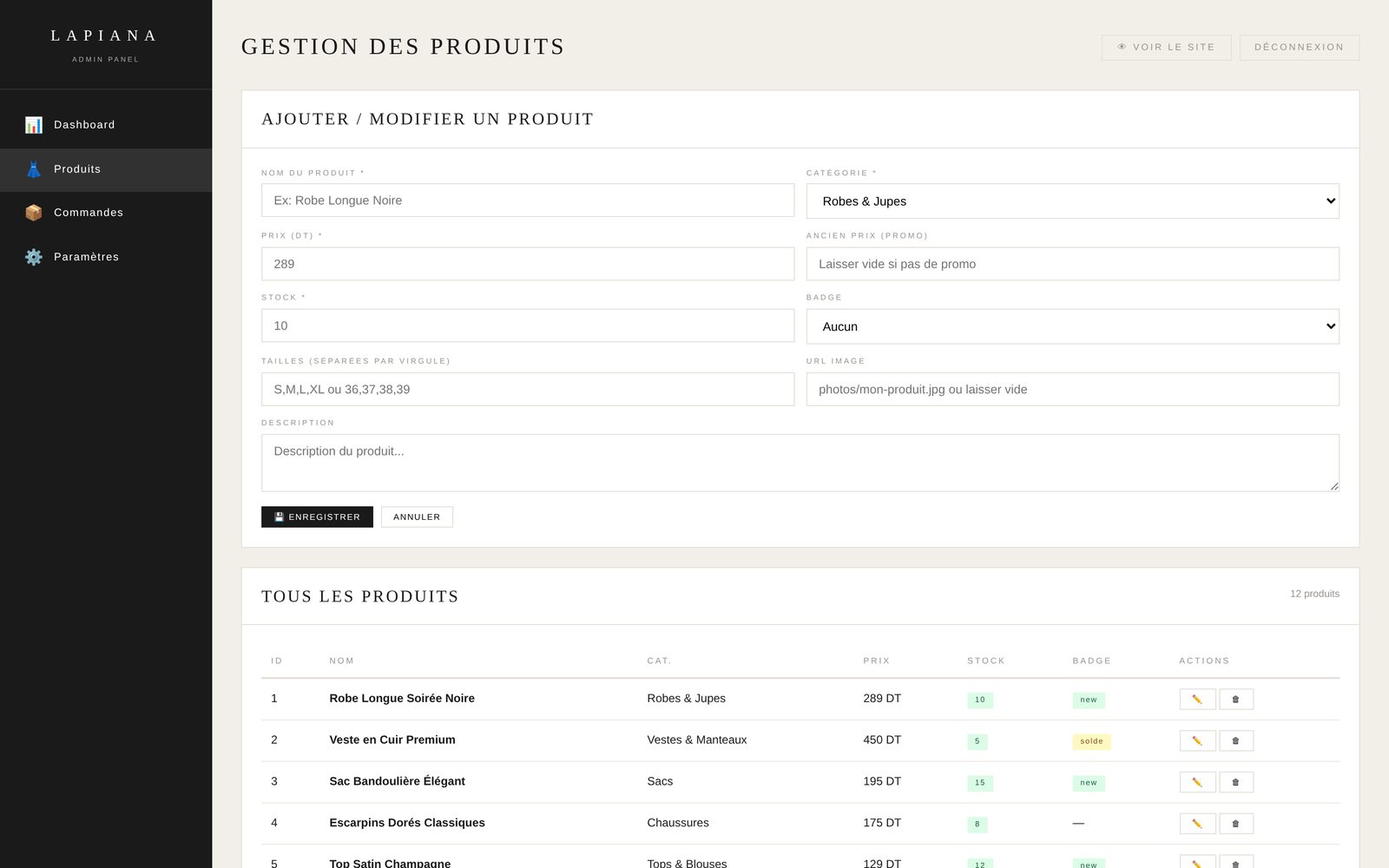1389x868 pixels.
Task: Click the Chaussures category cell
Action: click(677, 823)
